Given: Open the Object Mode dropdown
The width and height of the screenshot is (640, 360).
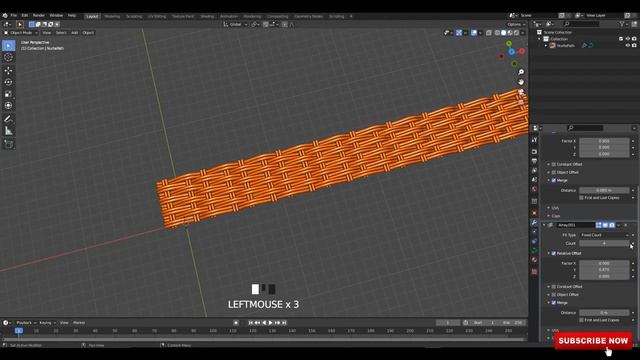Looking at the screenshot, I should pos(21,33).
